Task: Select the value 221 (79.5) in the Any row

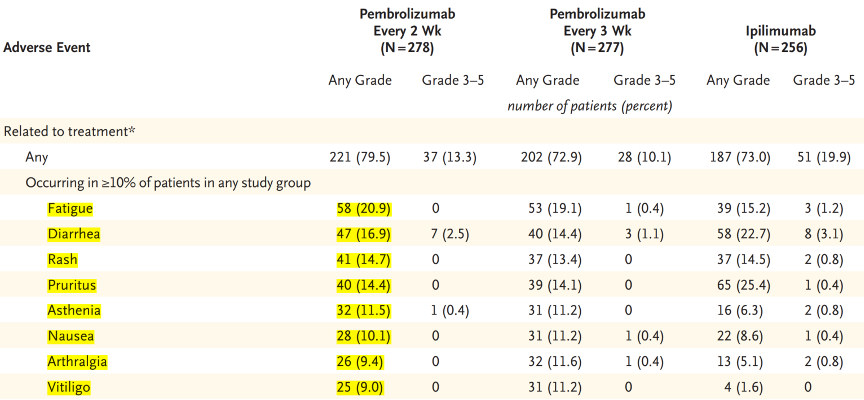Action: pyautogui.click(x=360, y=157)
